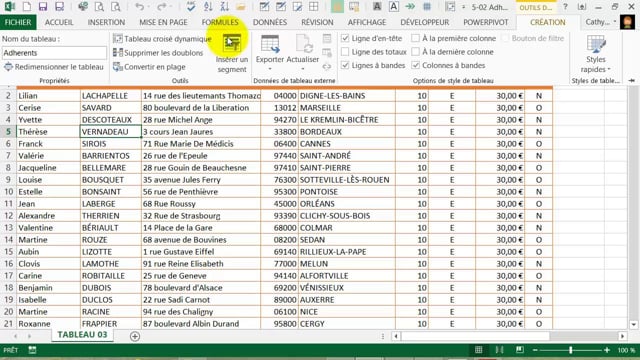Click the Open folder icon

[x=241, y=7]
